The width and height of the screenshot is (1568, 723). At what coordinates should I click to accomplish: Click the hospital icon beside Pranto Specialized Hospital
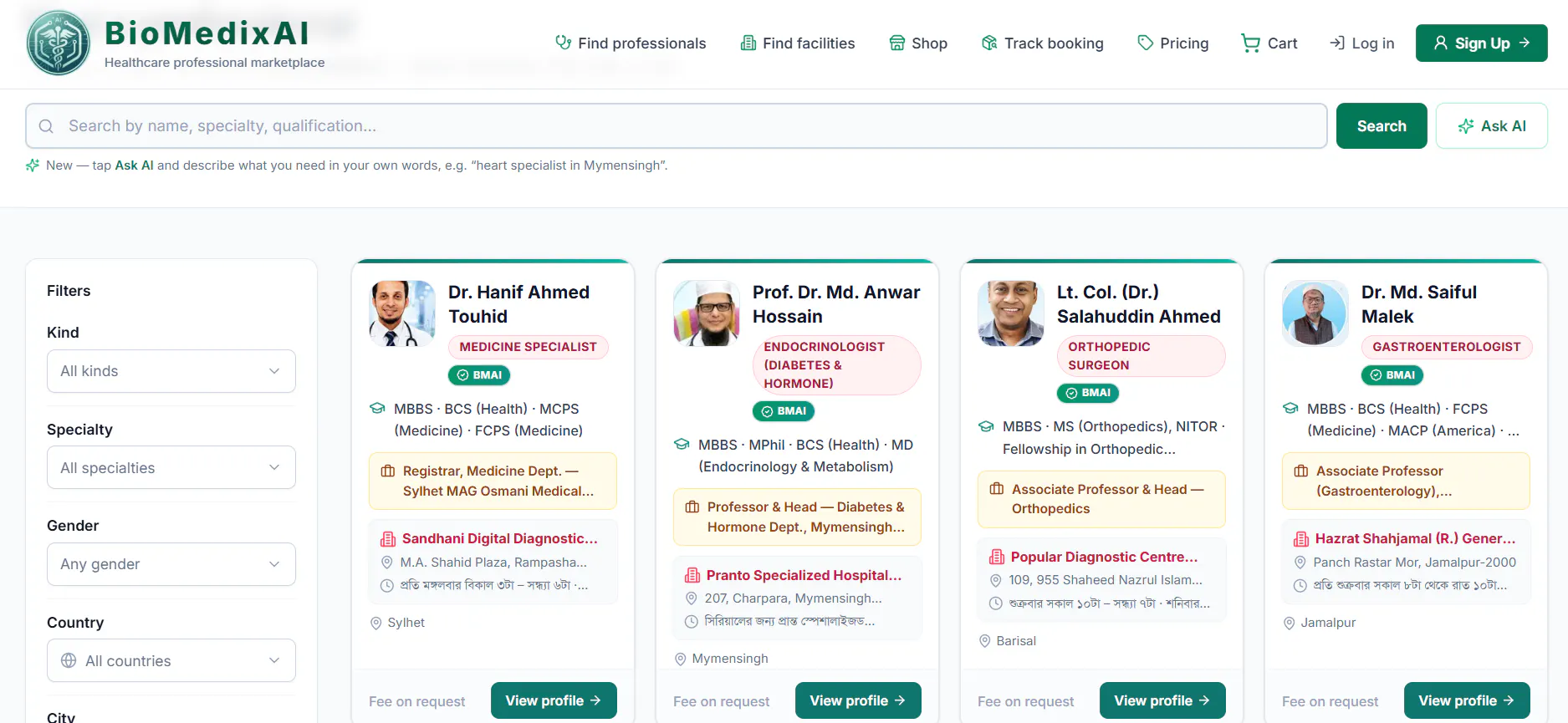(x=692, y=575)
